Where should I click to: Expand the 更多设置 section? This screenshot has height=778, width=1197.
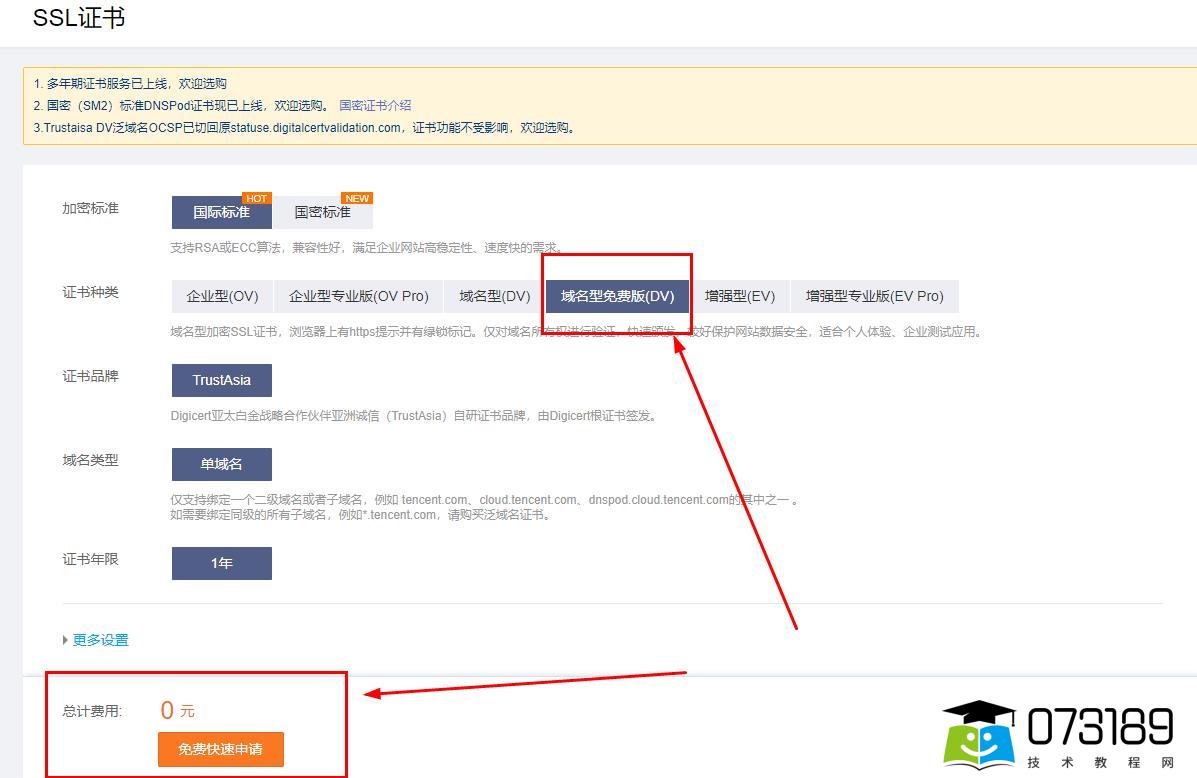[100, 640]
